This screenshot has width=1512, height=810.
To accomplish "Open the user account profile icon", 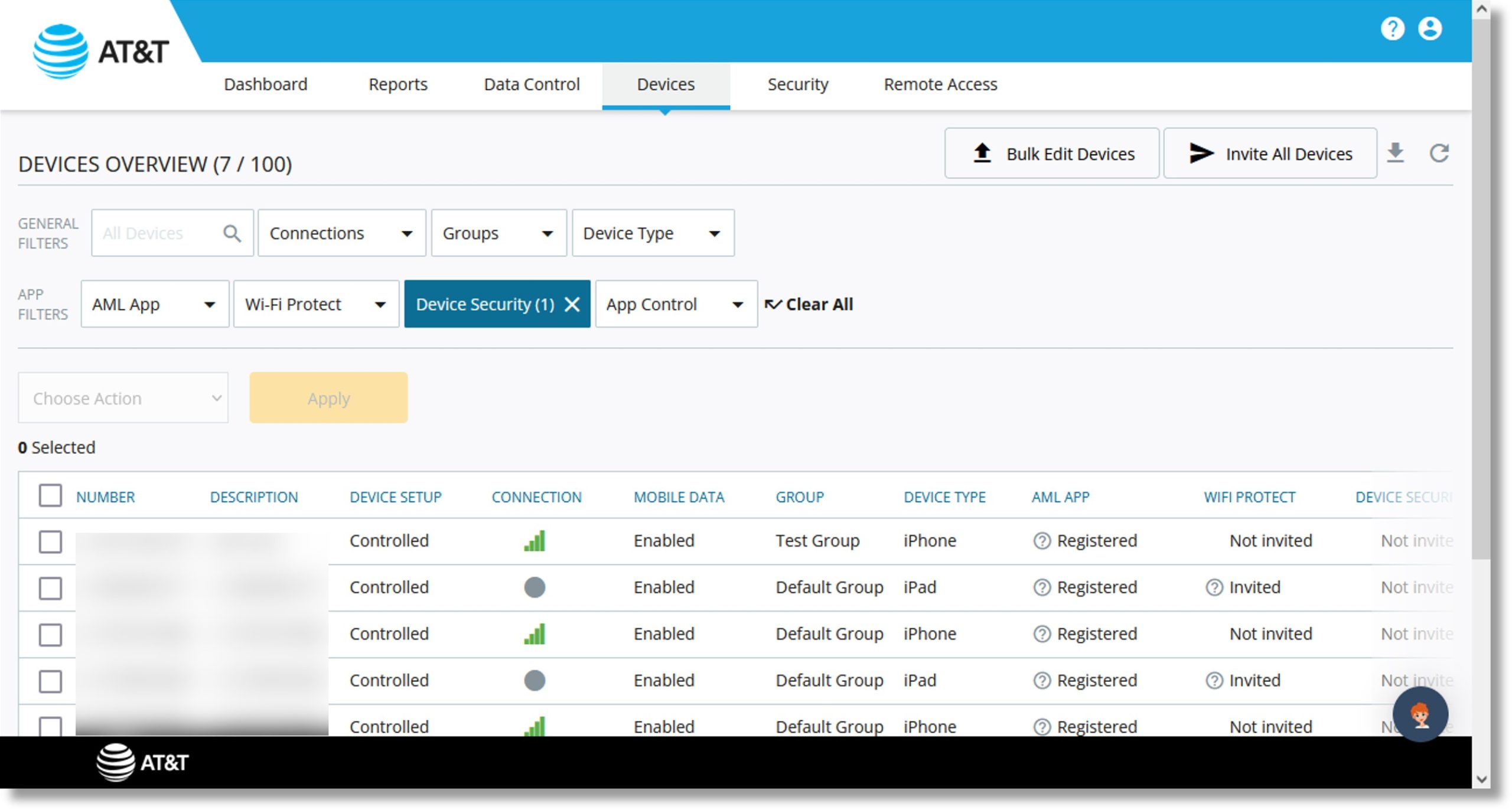I will tap(1430, 28).
